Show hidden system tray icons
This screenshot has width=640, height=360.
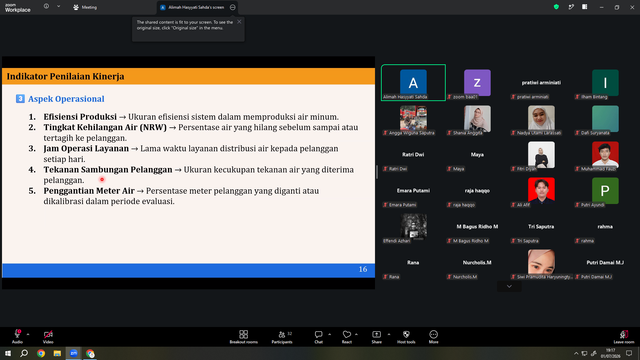tap(576, 353)
